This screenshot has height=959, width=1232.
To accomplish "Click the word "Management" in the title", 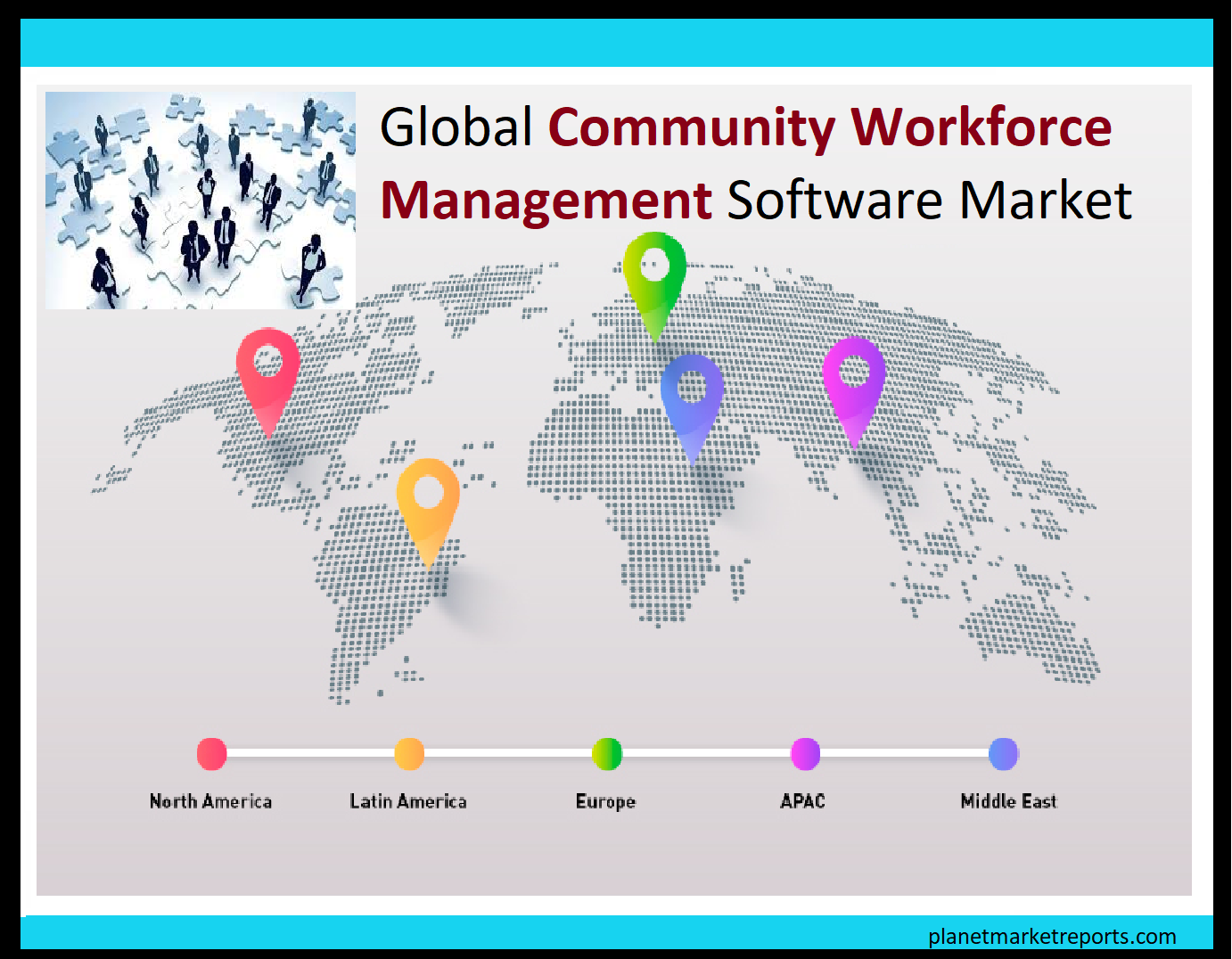I will [x=546, y=201].
